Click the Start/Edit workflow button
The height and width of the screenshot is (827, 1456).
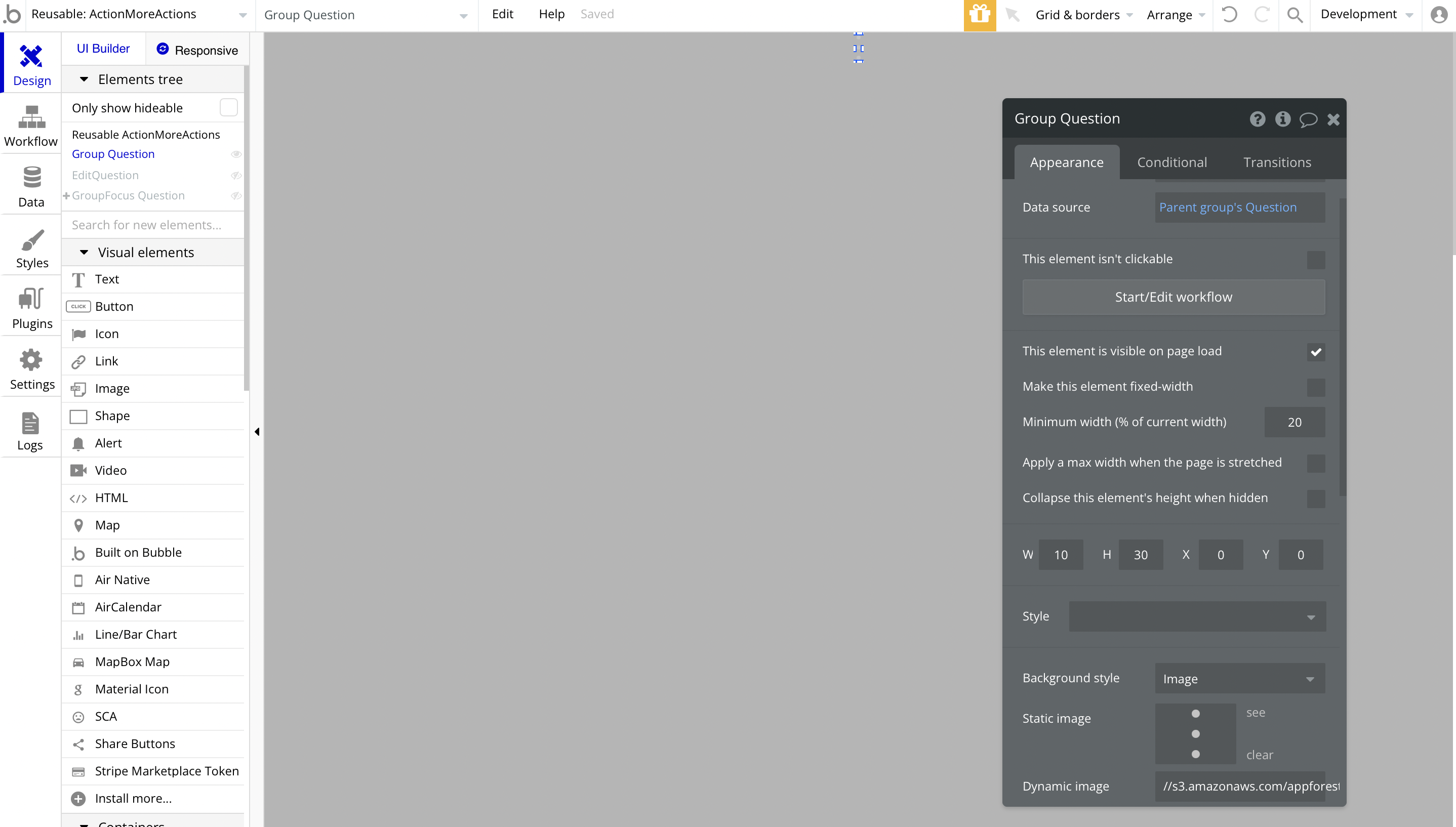click(1173, 297)
